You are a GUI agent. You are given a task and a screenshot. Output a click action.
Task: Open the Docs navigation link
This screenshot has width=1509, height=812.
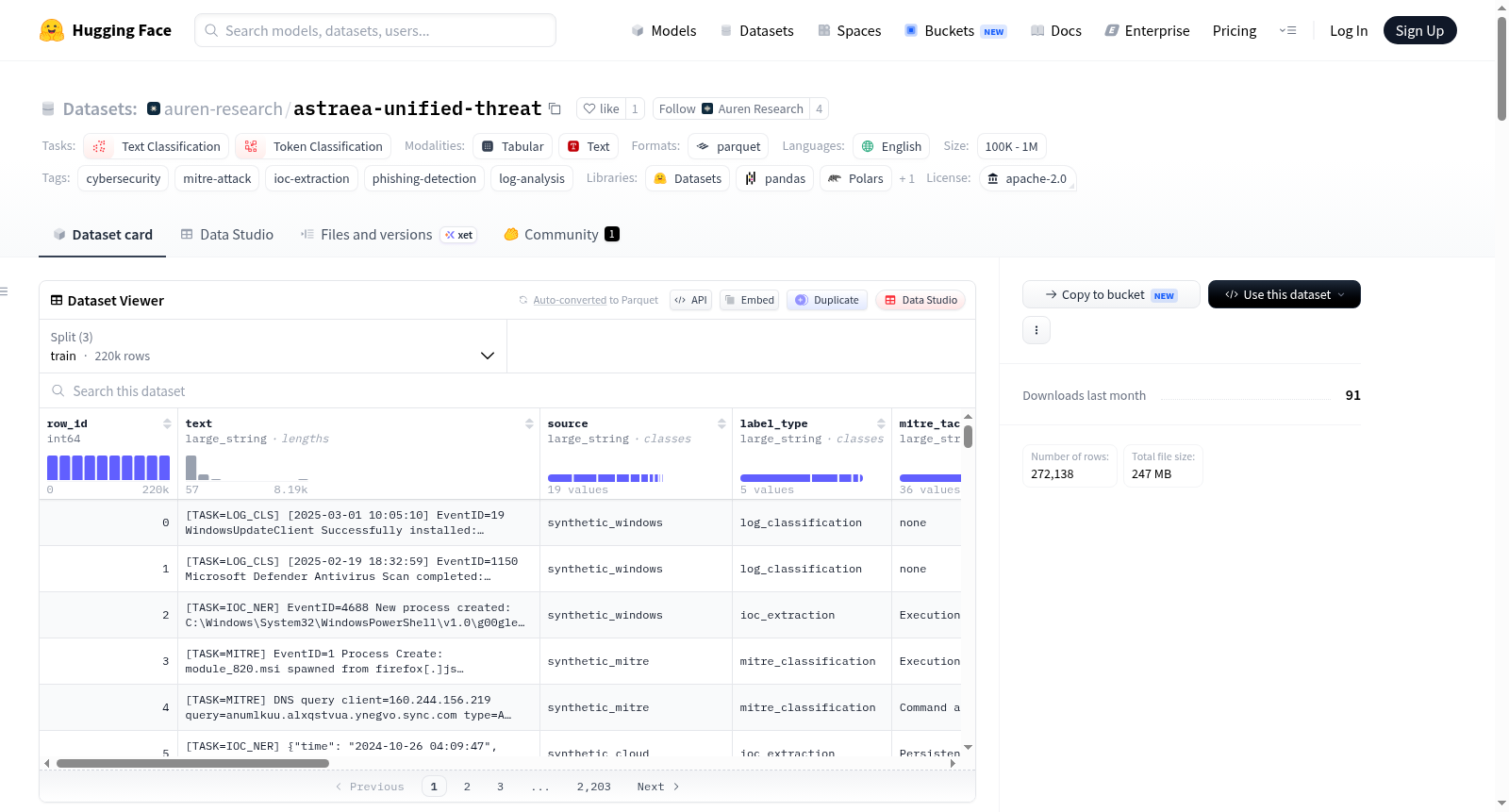[x=1056, y=31]
